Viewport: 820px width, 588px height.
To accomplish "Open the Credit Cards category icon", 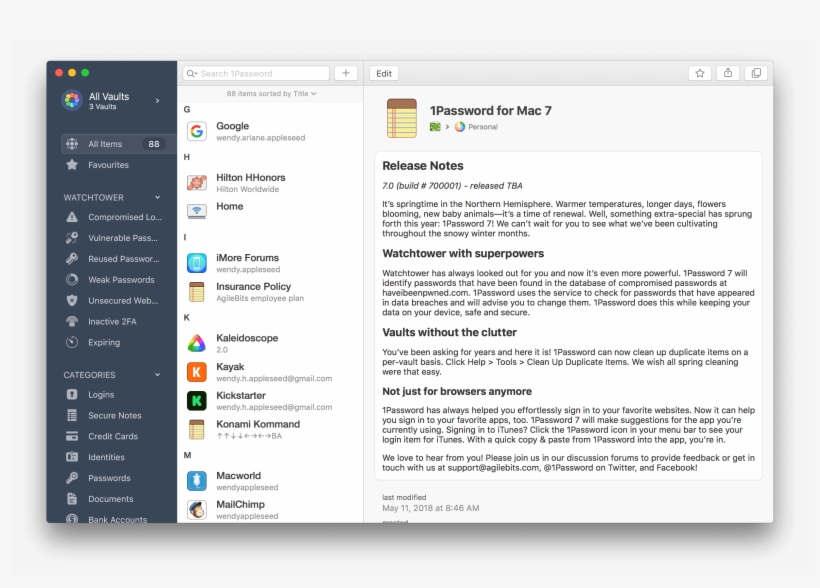I will [x=72, y=436].
